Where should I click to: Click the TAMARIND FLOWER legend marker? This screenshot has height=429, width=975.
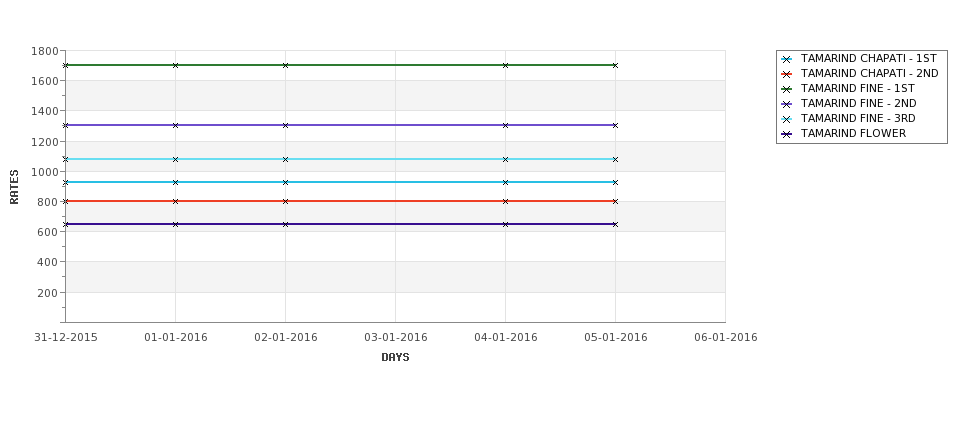pos(787,134)
